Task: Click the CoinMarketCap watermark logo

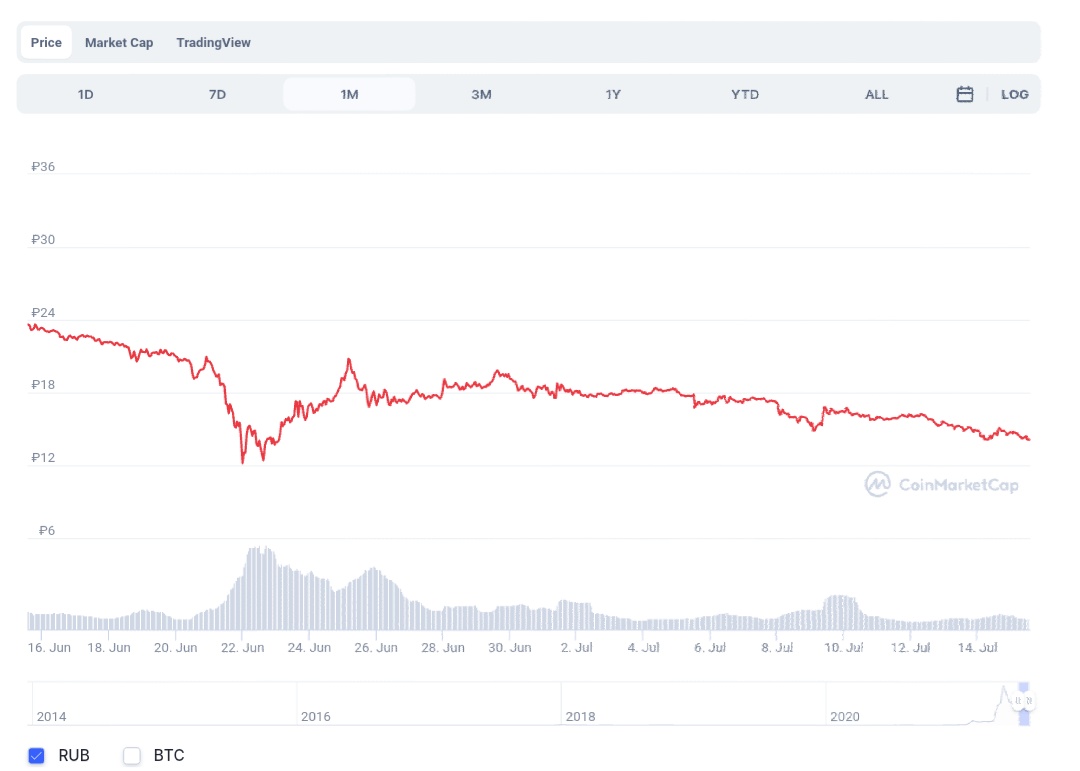Action: point(941,484)
